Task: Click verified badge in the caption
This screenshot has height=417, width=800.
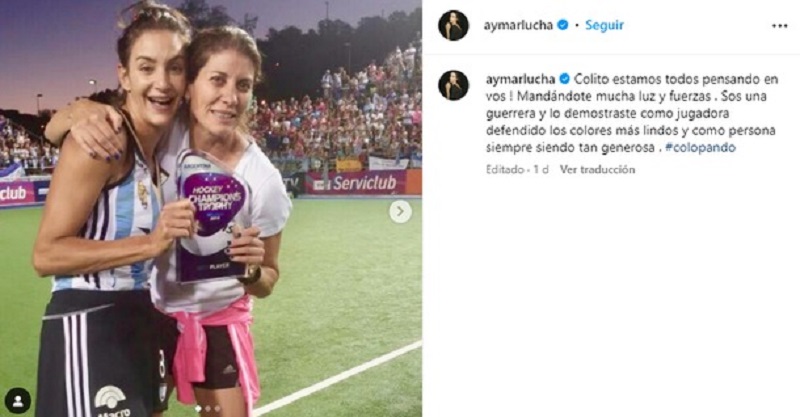Action: click(x=564, y=79)
